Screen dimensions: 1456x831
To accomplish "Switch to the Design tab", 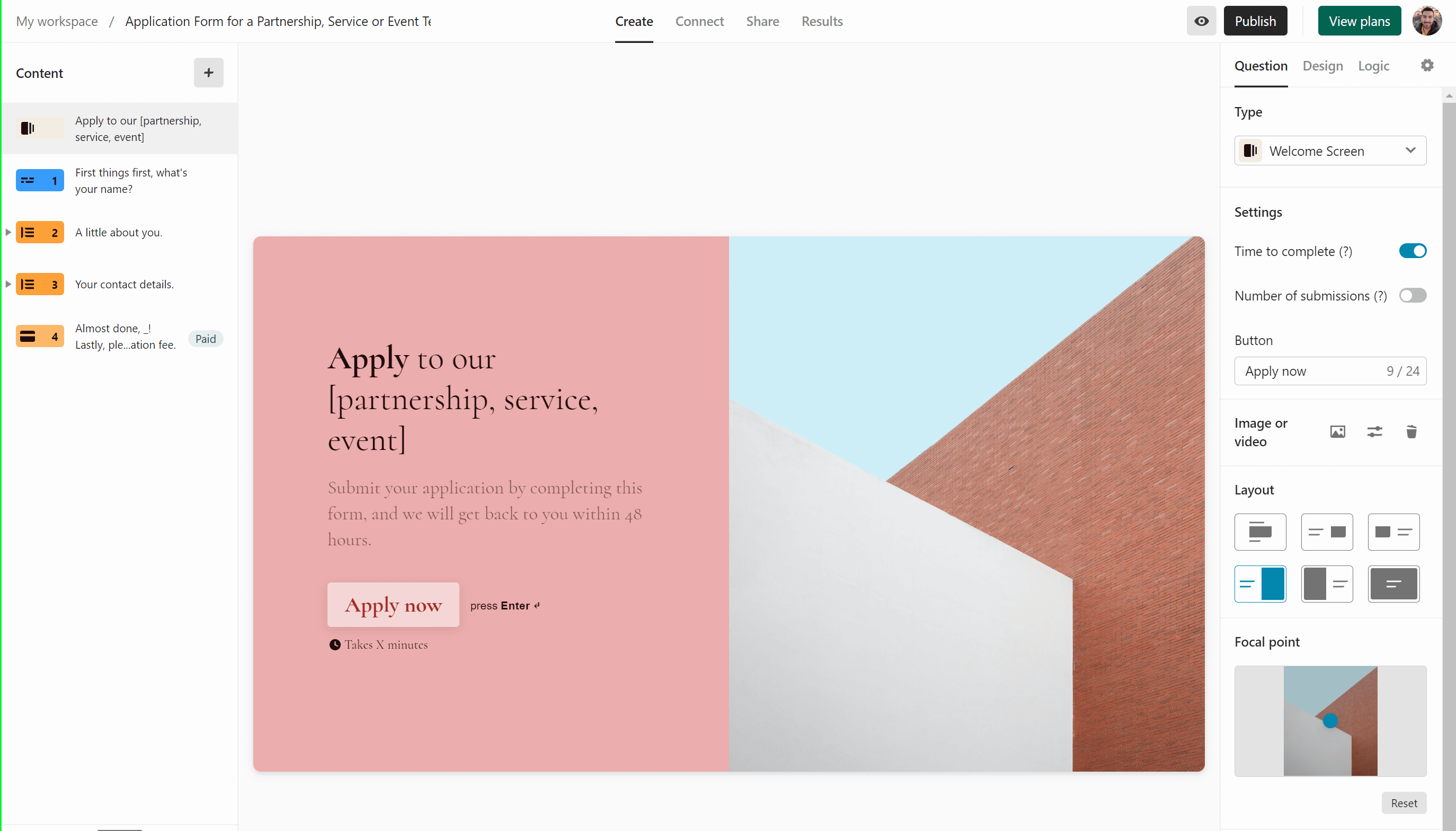I will pos(1322,65).
